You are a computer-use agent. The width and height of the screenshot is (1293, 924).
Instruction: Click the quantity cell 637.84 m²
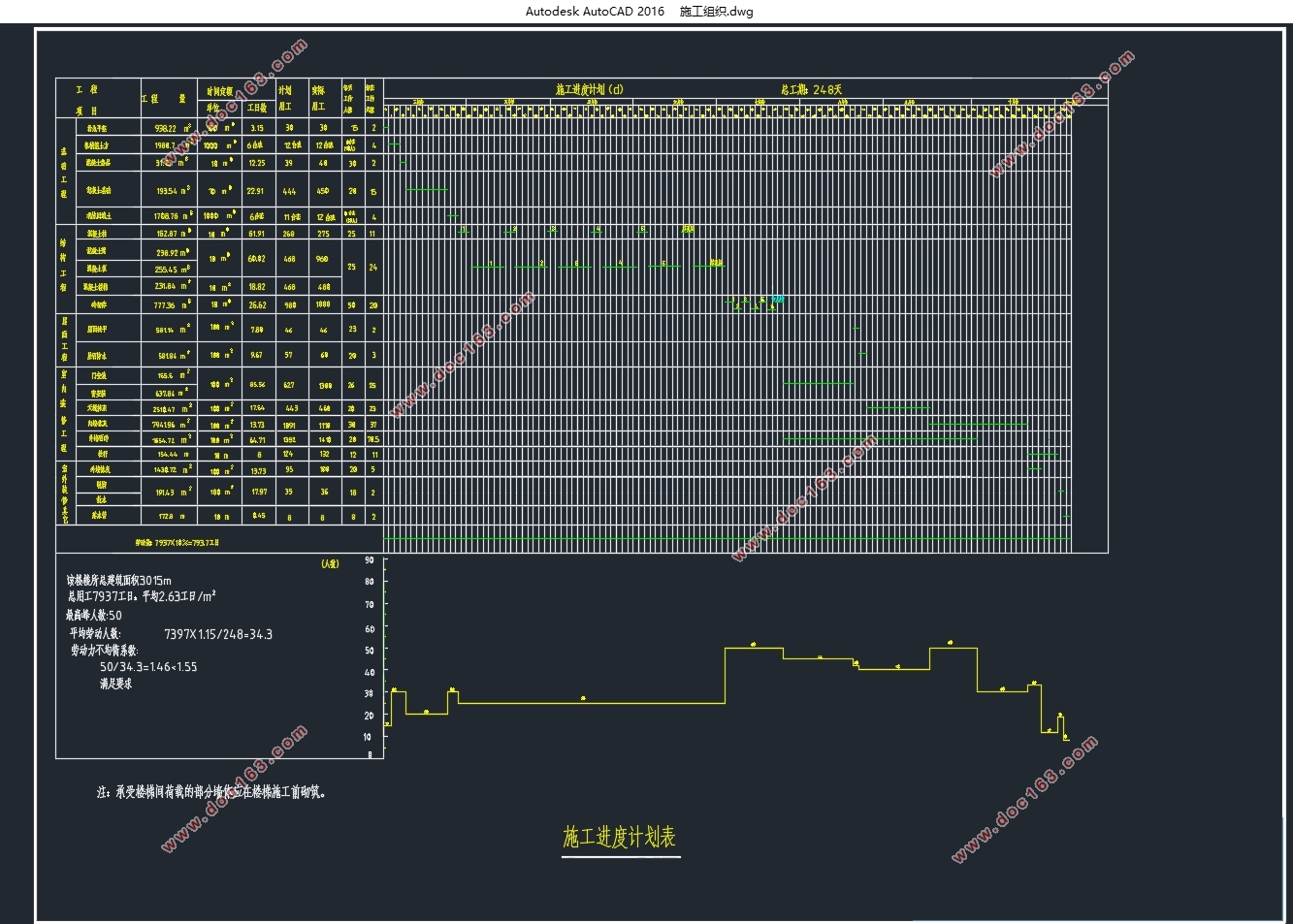pyautogui.click(x=172, y=394)
